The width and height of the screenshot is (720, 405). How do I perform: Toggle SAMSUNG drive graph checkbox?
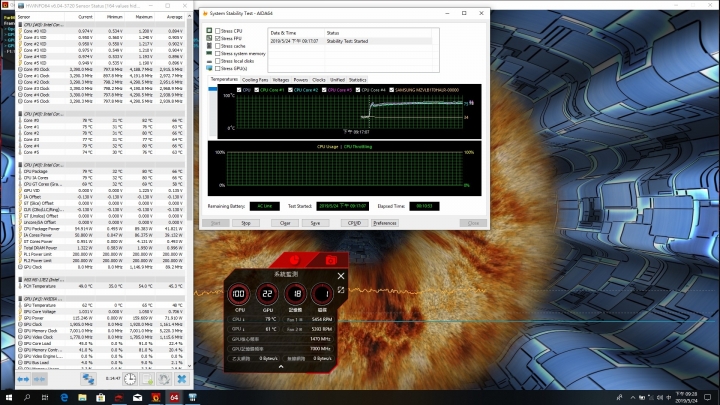(x=392, y=90)
